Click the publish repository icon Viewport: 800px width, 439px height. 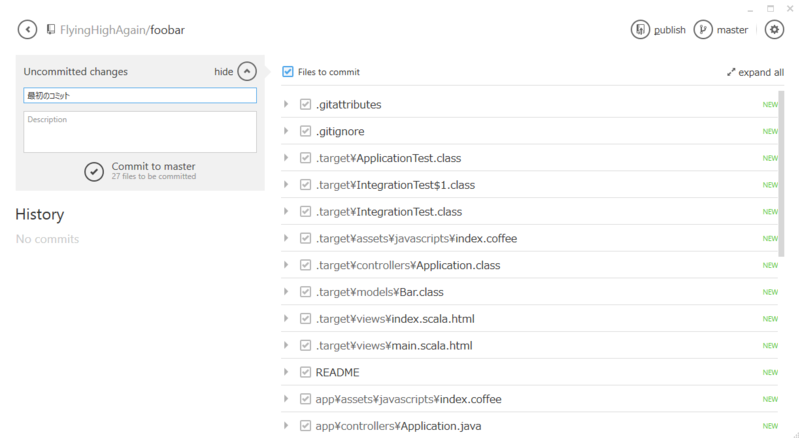click(x=641, y=30)
